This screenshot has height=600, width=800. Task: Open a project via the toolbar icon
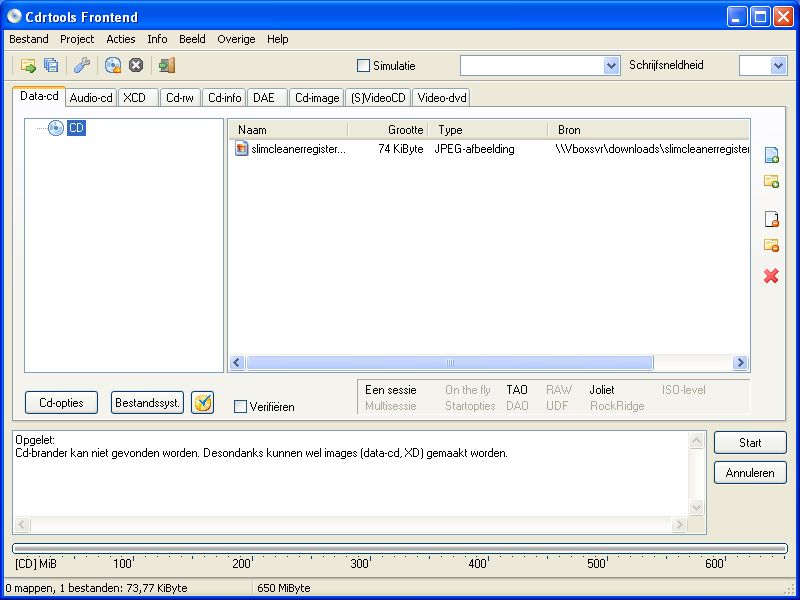tap(27, 64)
